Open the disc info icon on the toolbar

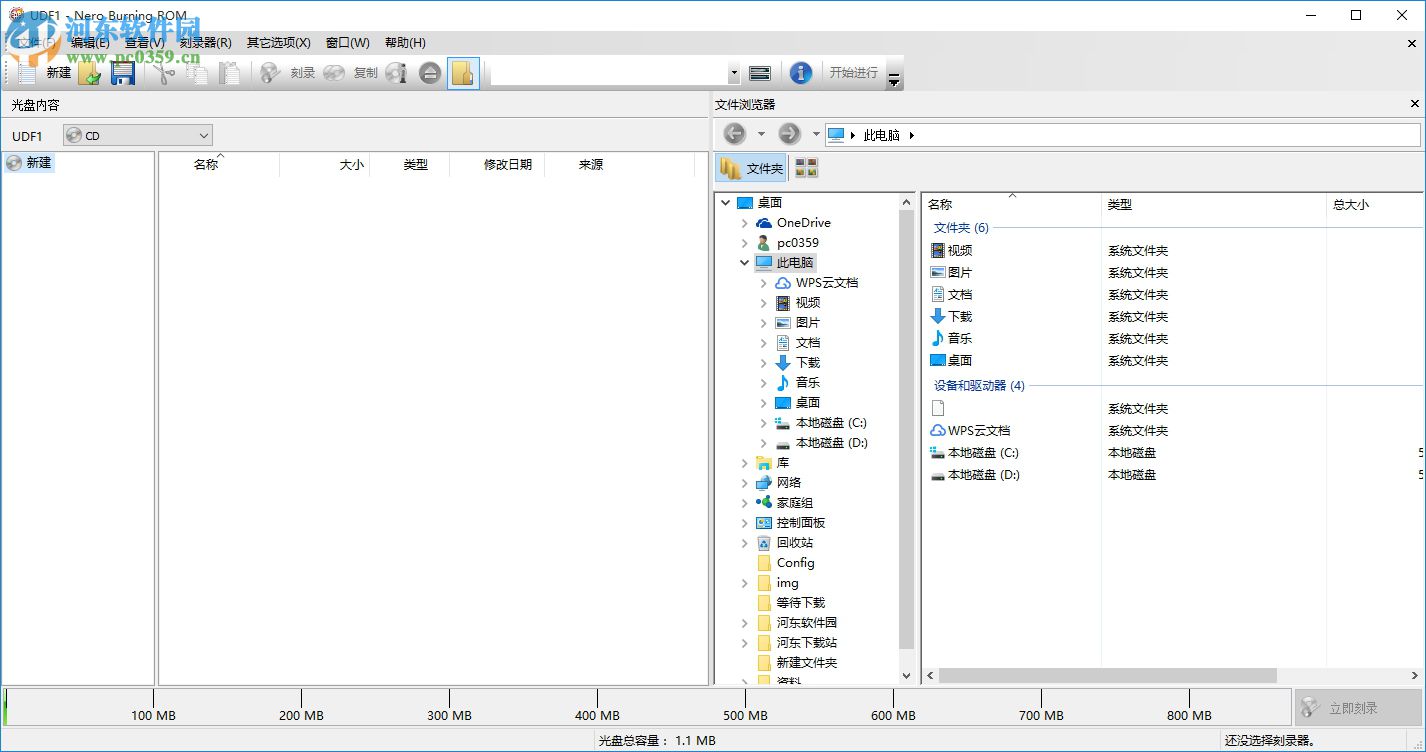pyautogui.click(x=398, y=72)
